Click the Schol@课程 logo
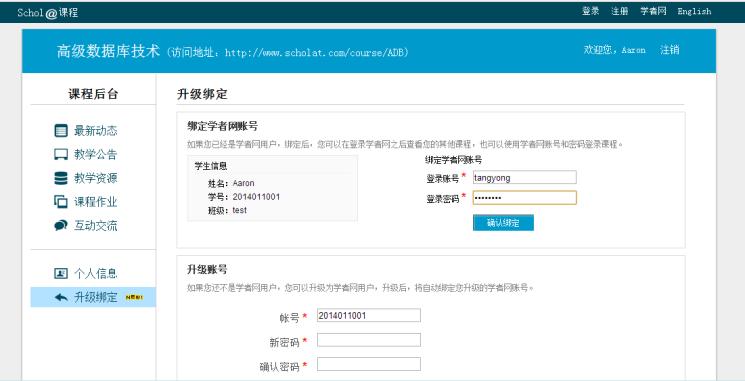The height and width of the screenshot is (381, 745). (48, 12)
